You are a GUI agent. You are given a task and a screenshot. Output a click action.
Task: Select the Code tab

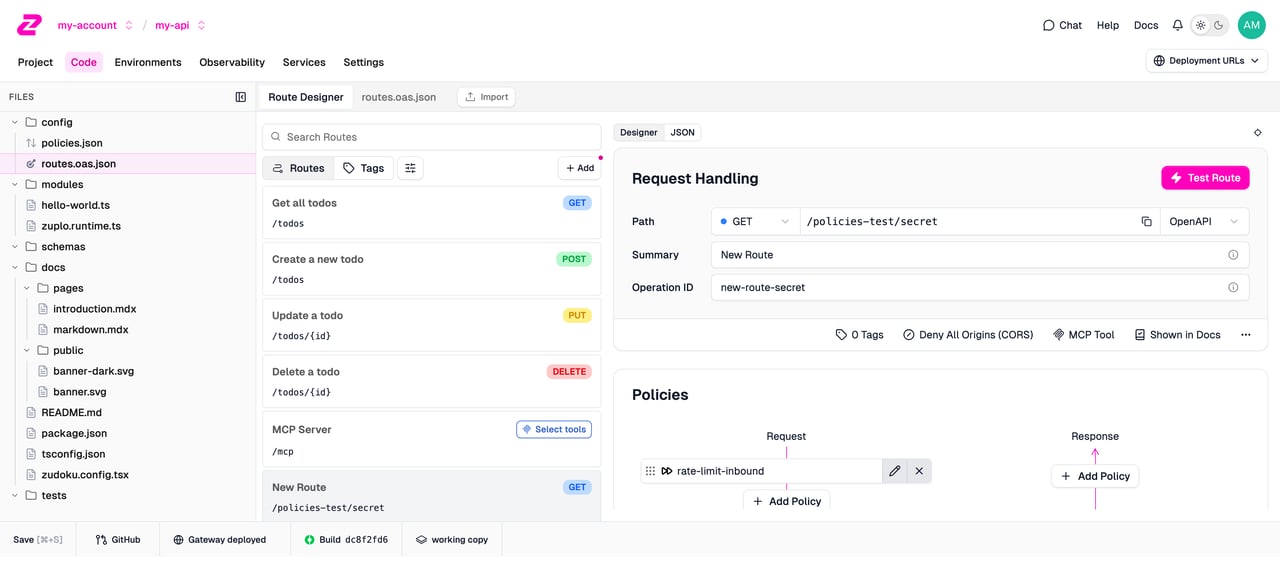pos(84,62)
